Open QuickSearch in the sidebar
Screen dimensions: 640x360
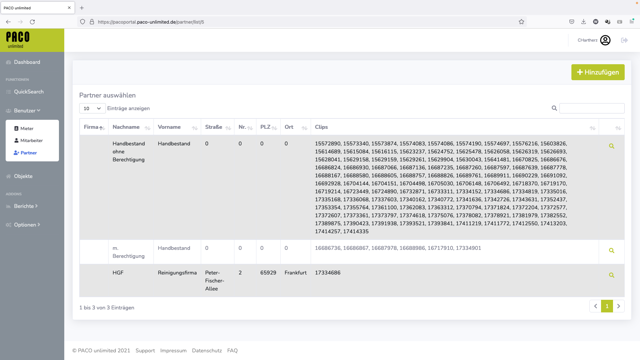[x=29, y=92]
